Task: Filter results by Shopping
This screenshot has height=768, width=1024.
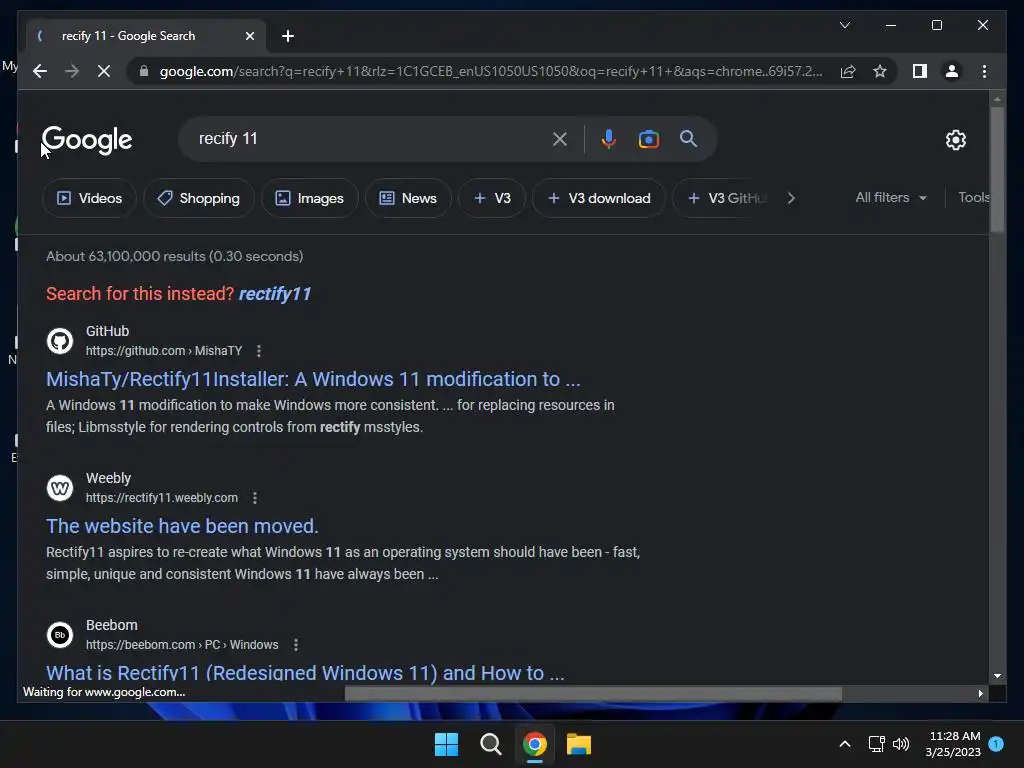Action: (x=199, y=198)
